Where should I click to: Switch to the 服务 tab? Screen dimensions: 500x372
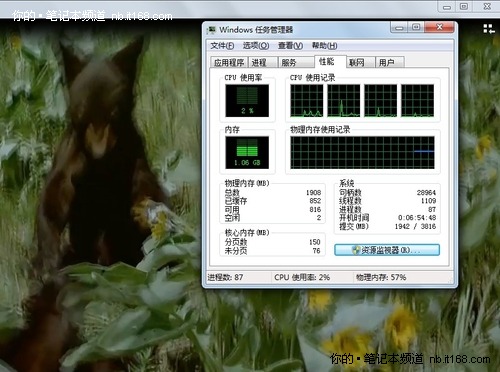tap(295, 62)
